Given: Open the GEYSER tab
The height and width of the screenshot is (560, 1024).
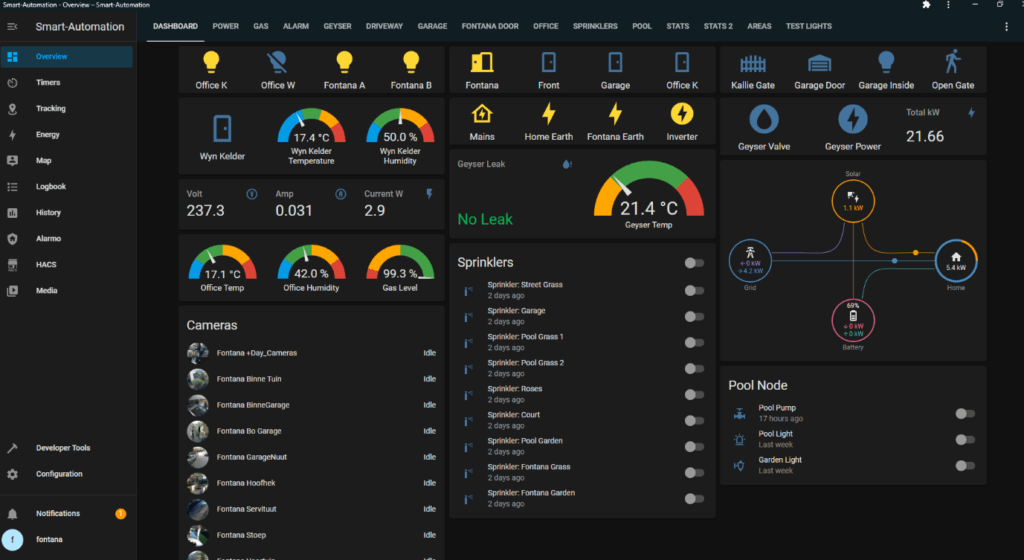Looking at the screenshot, I should [x=337, y=26].
